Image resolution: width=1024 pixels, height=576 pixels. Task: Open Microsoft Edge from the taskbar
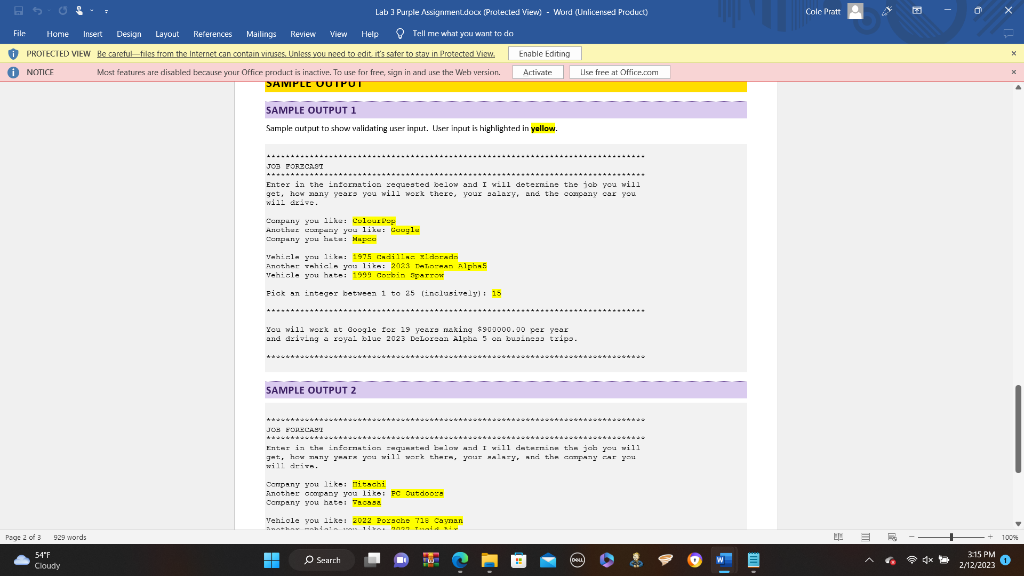point(460,560)
